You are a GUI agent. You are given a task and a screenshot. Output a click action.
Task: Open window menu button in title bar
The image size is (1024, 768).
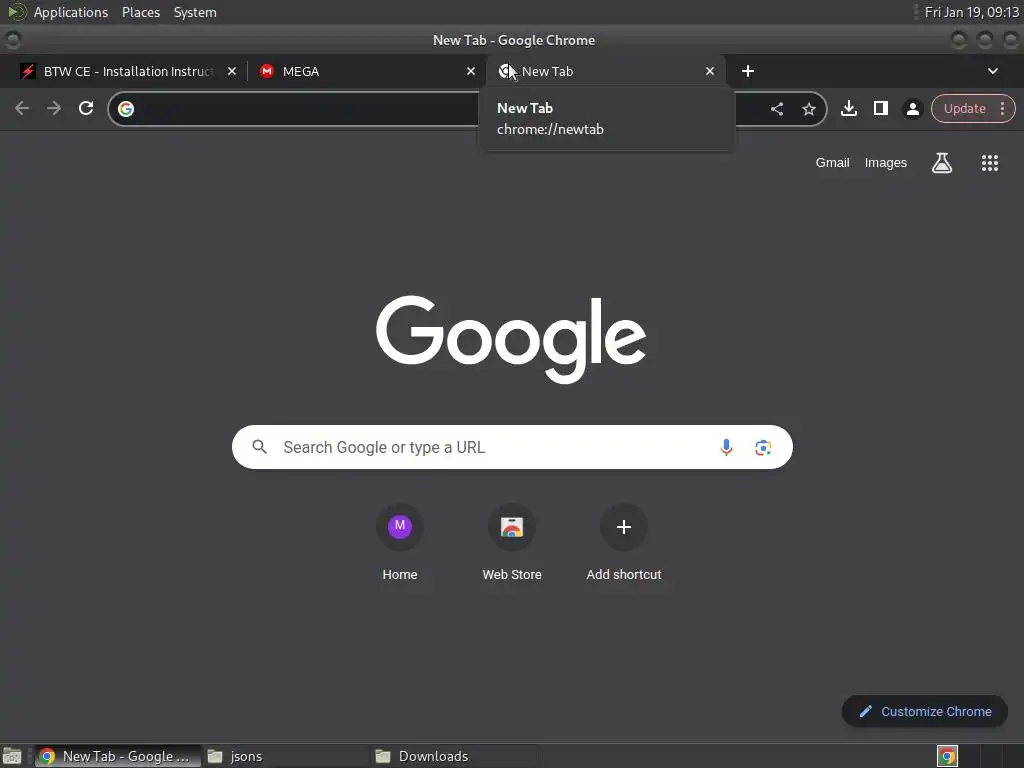13,40
